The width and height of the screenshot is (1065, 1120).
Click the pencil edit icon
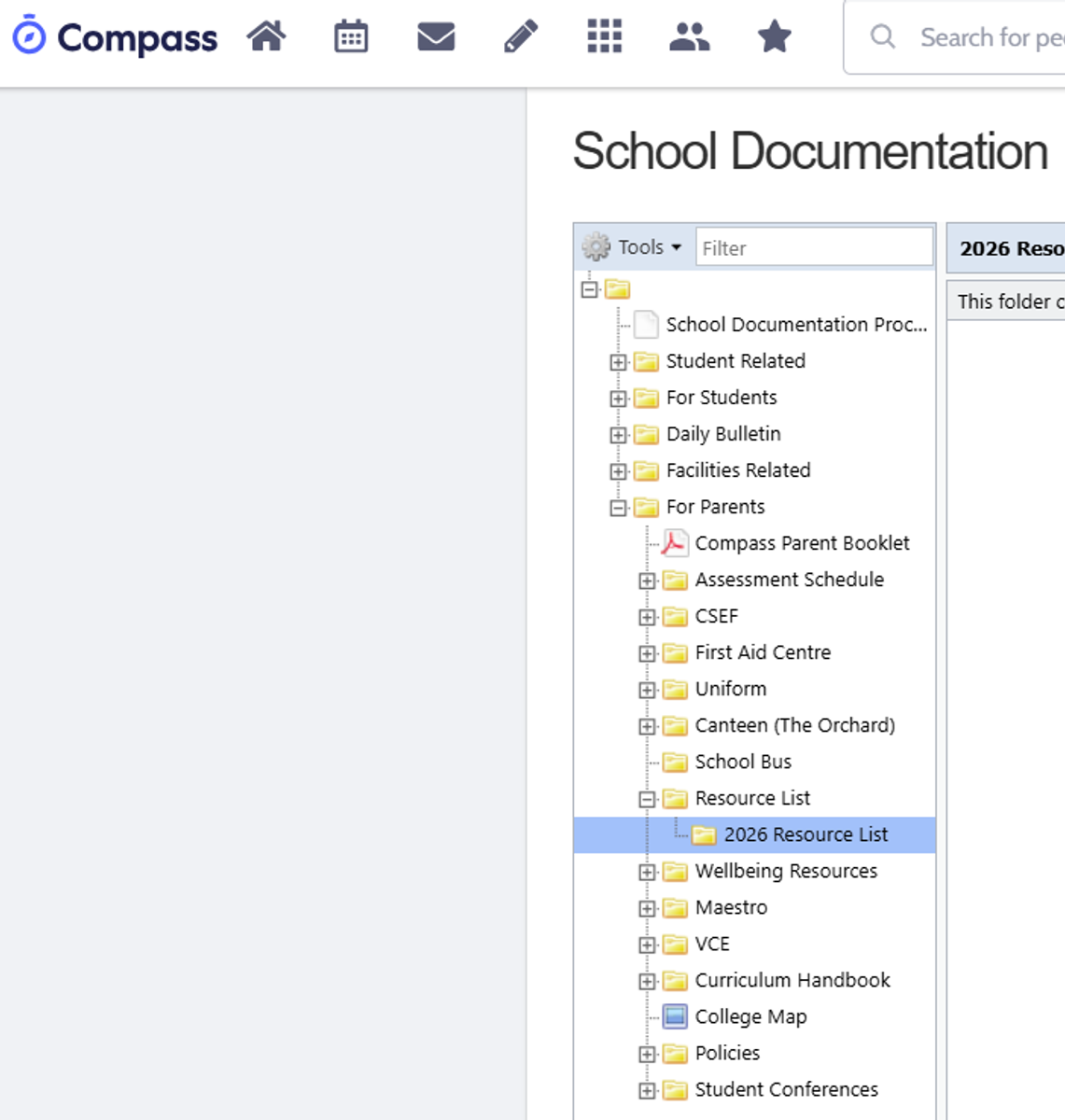coord(520,37)
